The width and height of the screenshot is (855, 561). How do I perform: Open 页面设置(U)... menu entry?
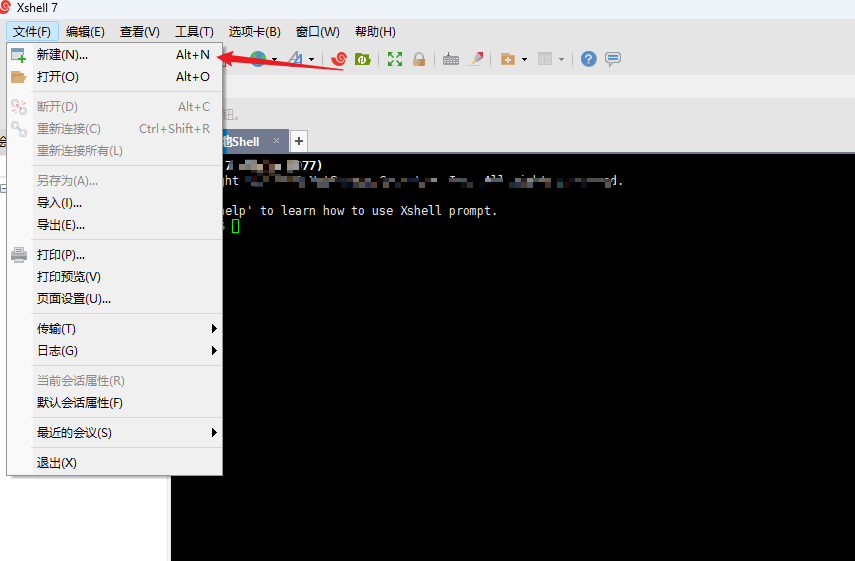(115, 299)
